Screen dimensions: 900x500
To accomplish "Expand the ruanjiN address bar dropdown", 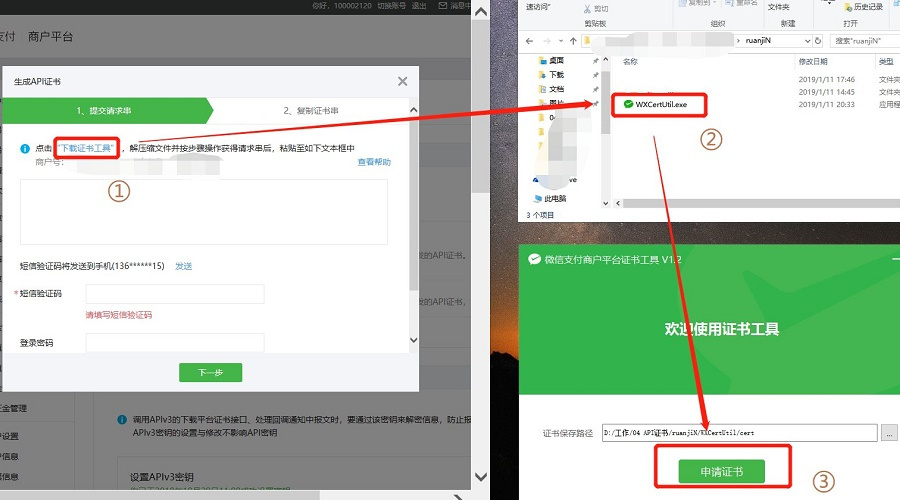I will 807,41.
